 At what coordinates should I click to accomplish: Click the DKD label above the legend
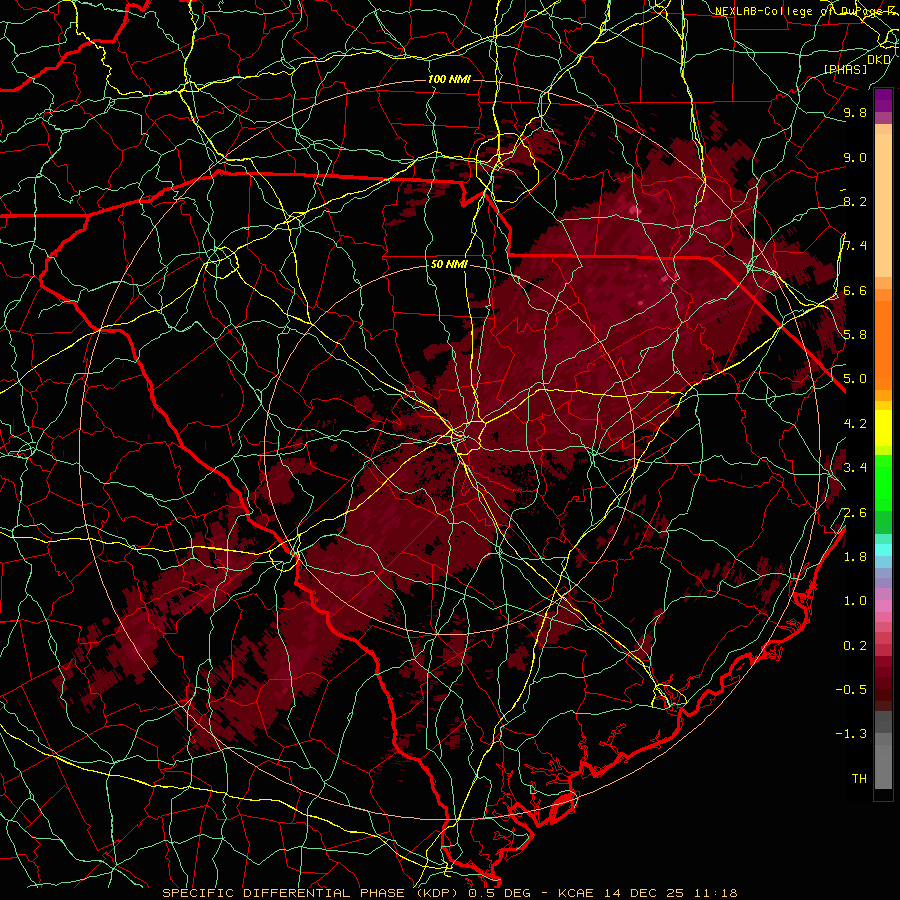(x=879, y=59)
